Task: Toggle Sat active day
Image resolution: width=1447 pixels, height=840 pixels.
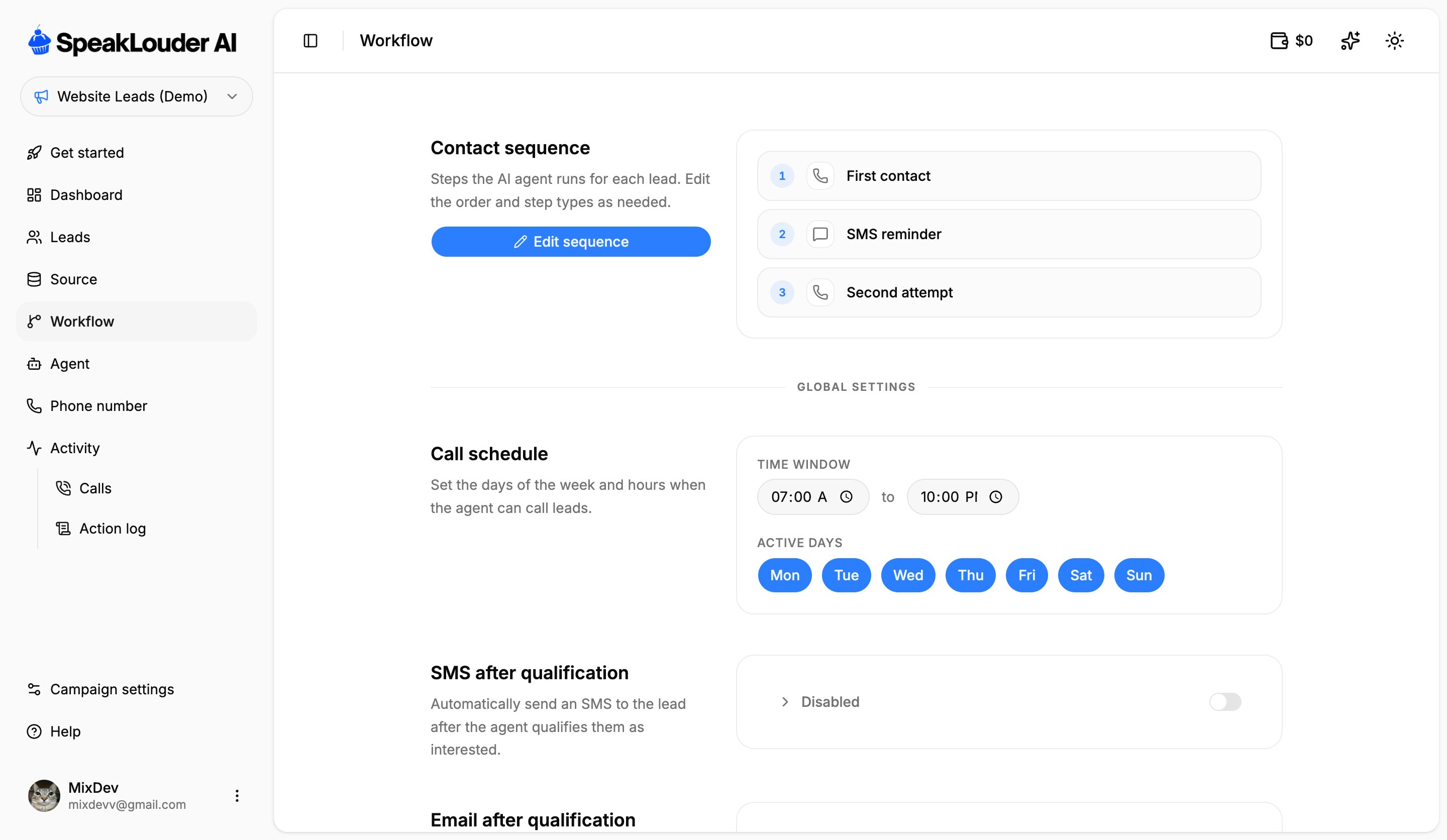Action: (1081, 575)
